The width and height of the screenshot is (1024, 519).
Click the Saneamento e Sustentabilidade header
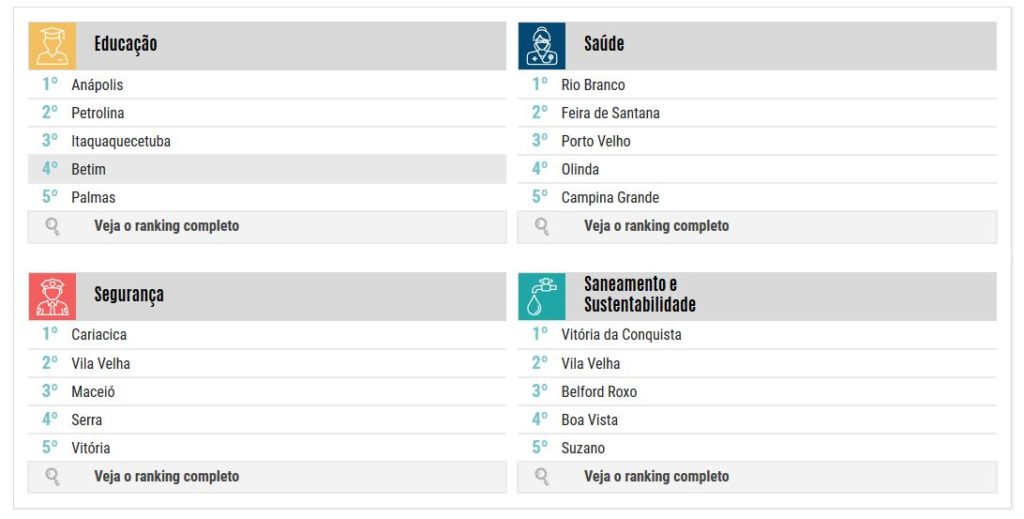pos(640,294)
